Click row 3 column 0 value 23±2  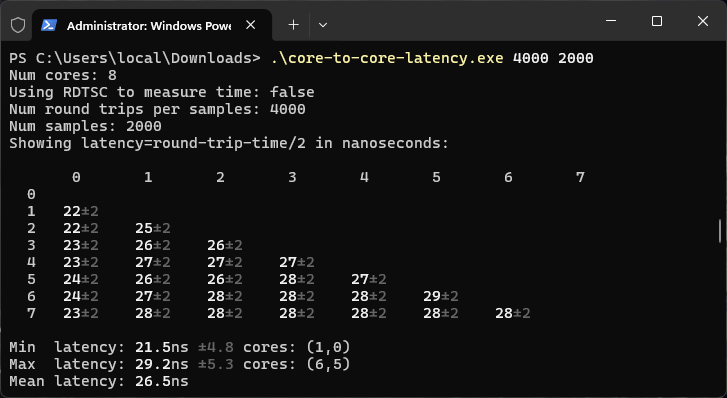tap(81, 245)
